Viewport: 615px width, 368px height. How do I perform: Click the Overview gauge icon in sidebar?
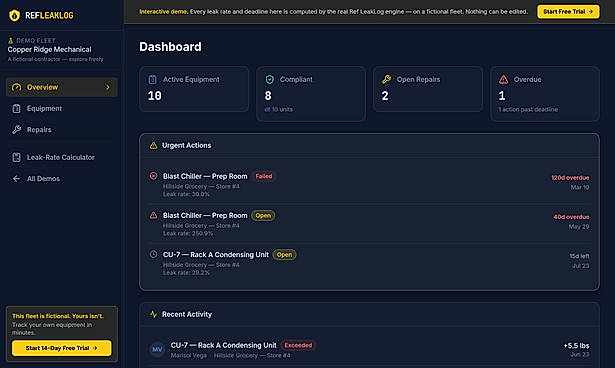[x=16, y=87]
